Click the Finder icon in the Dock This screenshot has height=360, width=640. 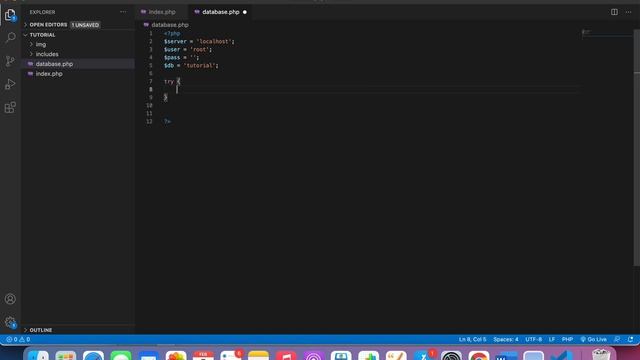click(38, 356)
